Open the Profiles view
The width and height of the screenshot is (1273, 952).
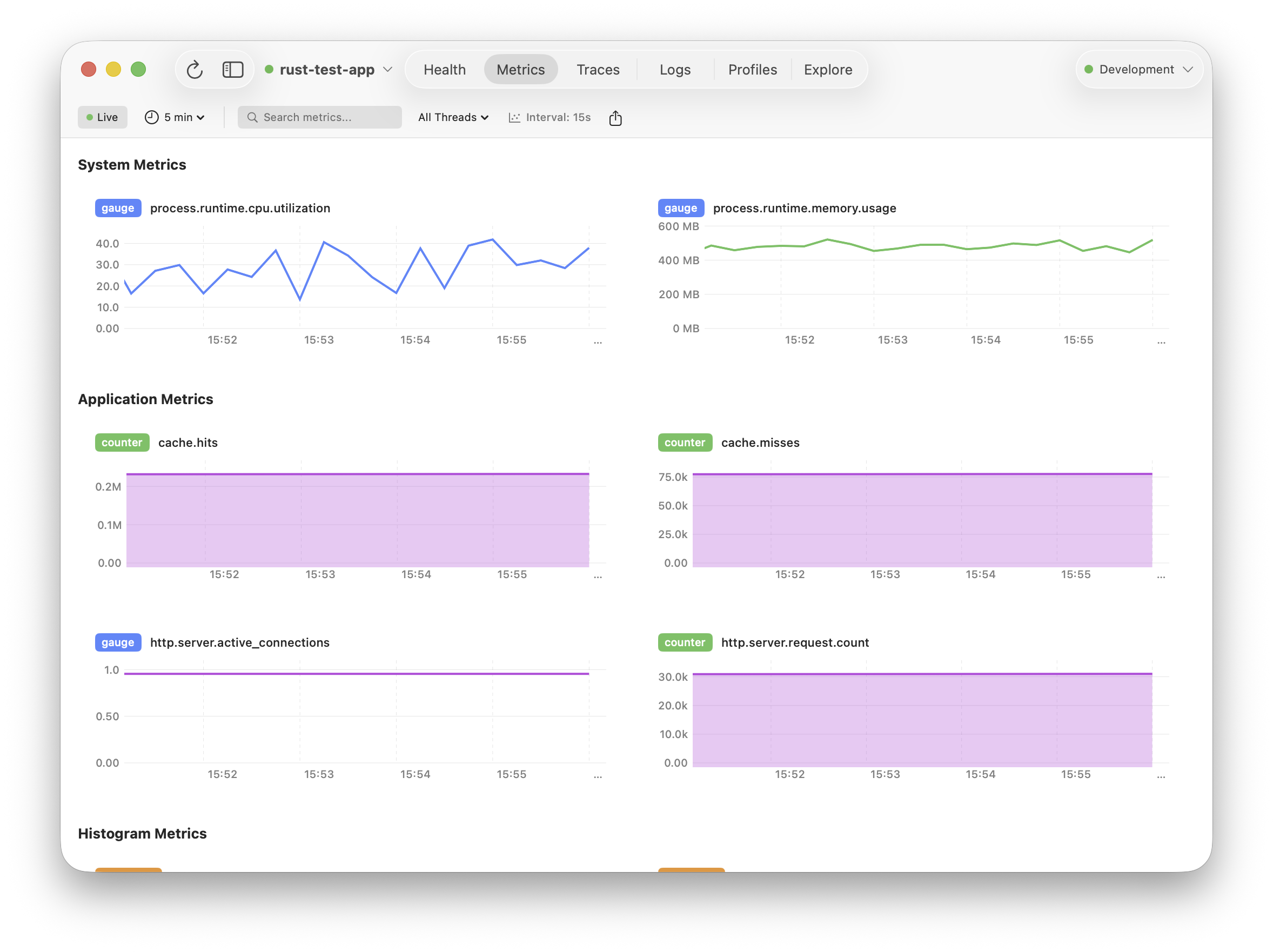click(x=752, y=69)
